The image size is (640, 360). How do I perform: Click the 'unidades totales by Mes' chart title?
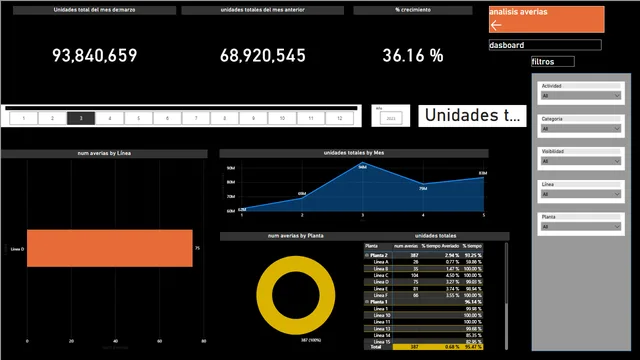pos(354,153)
